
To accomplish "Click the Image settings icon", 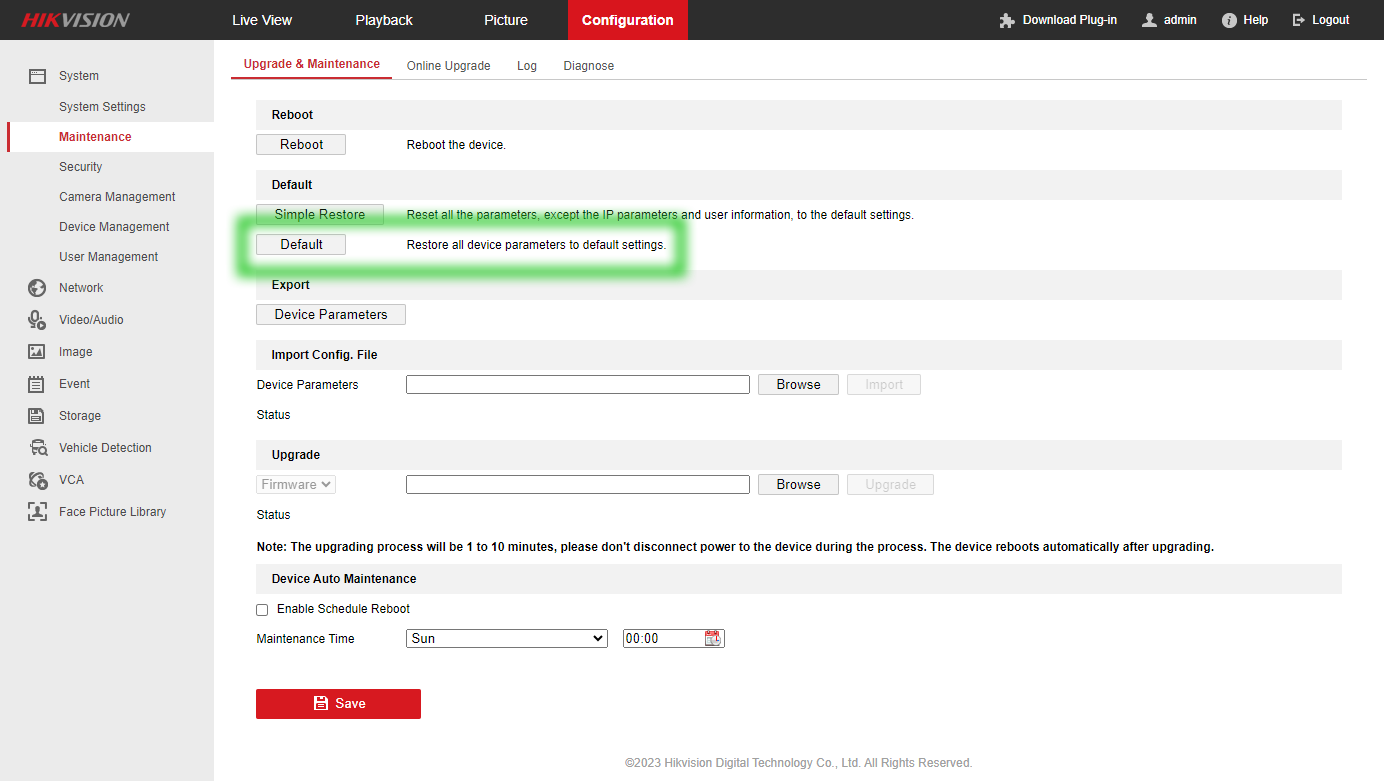I will pyautogui.click(x=37, y=352).
